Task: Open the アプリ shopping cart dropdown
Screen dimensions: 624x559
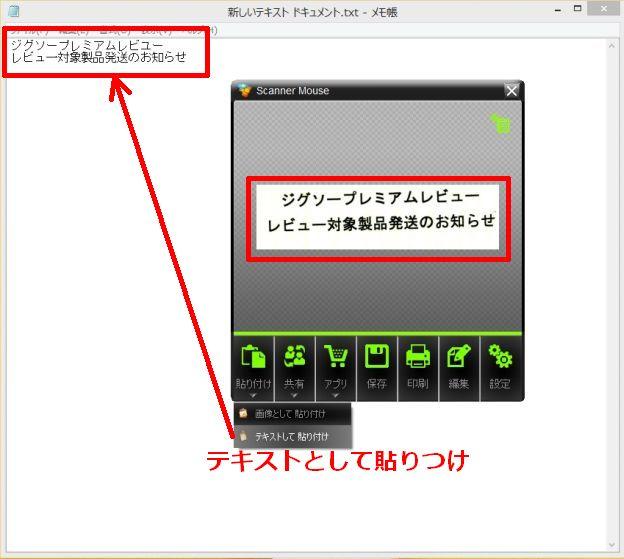Action: pyautogui.click(x=335, y=368)
